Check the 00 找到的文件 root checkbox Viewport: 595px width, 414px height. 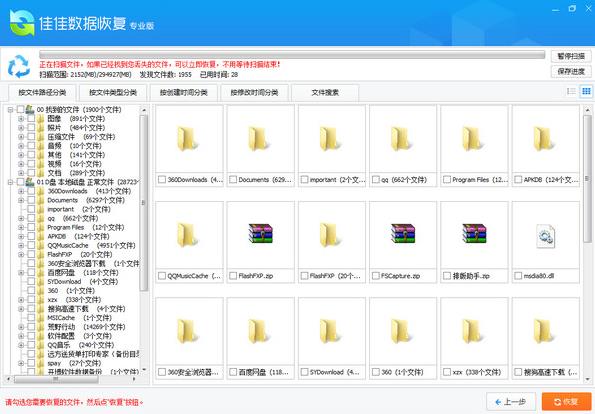click(x=20, y=110)
